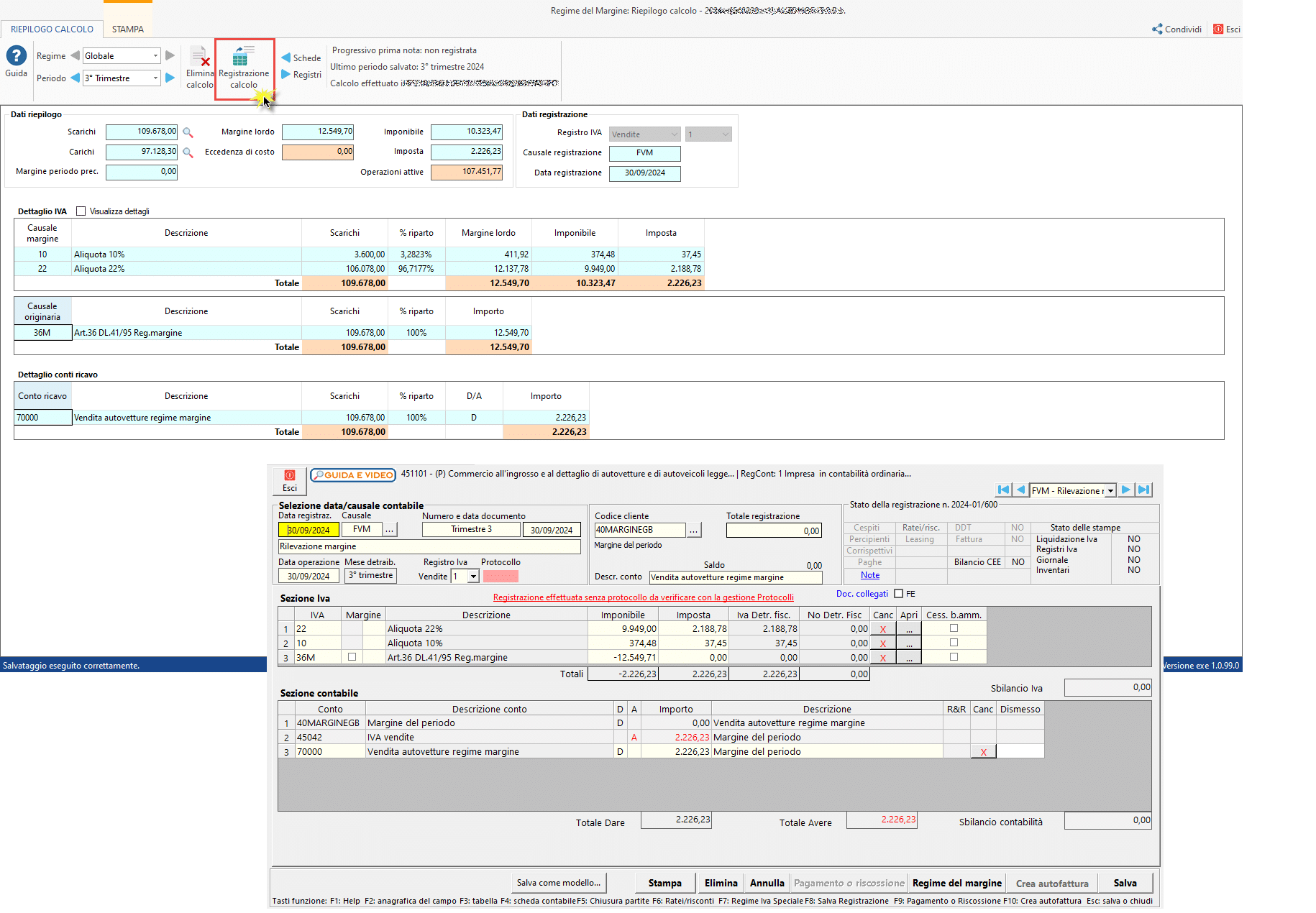Open GUIDA E VIDEO button
1316x913 pixels.
click(353, 475)
